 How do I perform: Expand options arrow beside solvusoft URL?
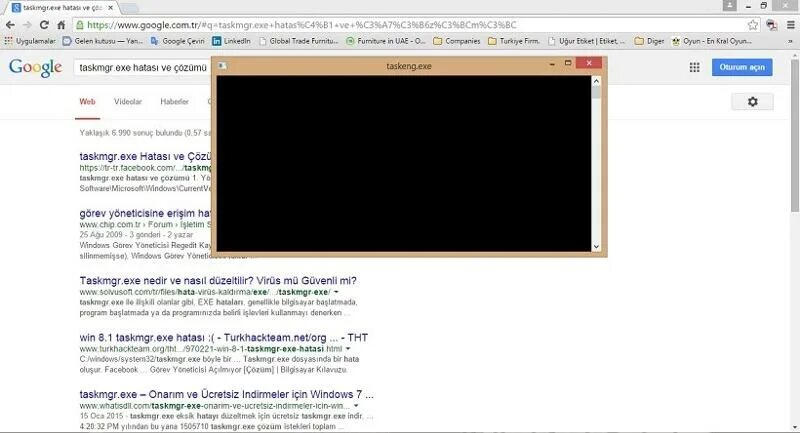point(336,292)
